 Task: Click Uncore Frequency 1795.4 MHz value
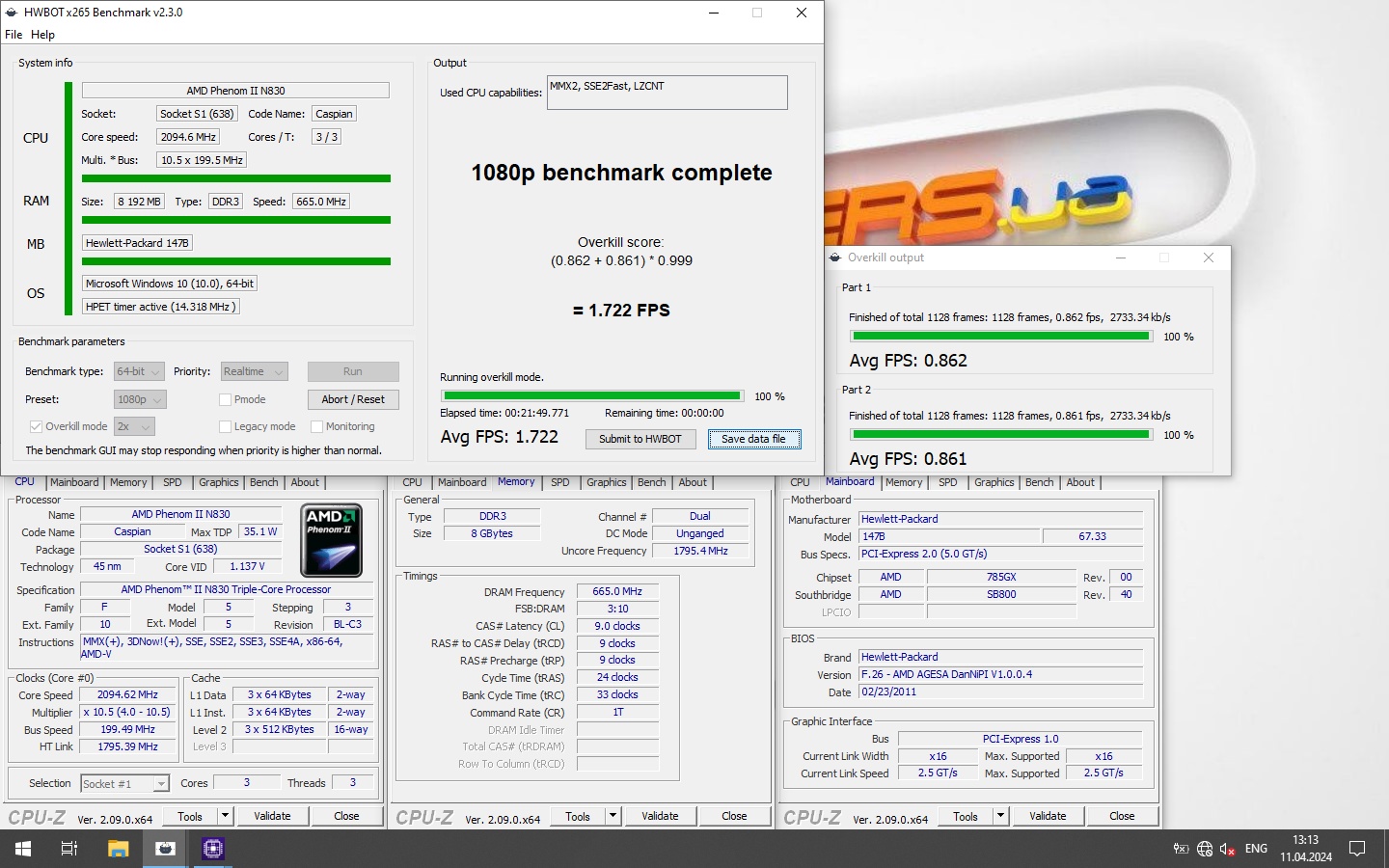click(700, 551)
